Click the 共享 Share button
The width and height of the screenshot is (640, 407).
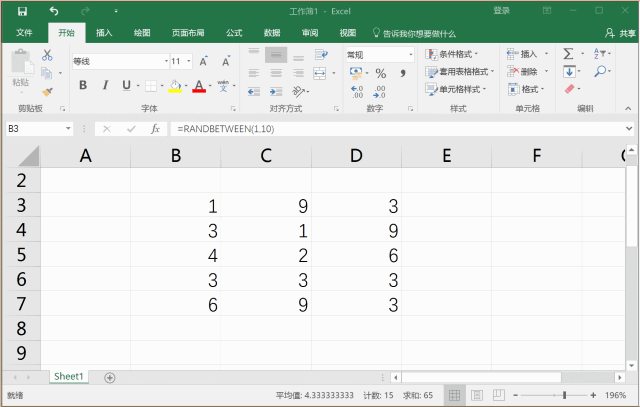tap(620, 33)
